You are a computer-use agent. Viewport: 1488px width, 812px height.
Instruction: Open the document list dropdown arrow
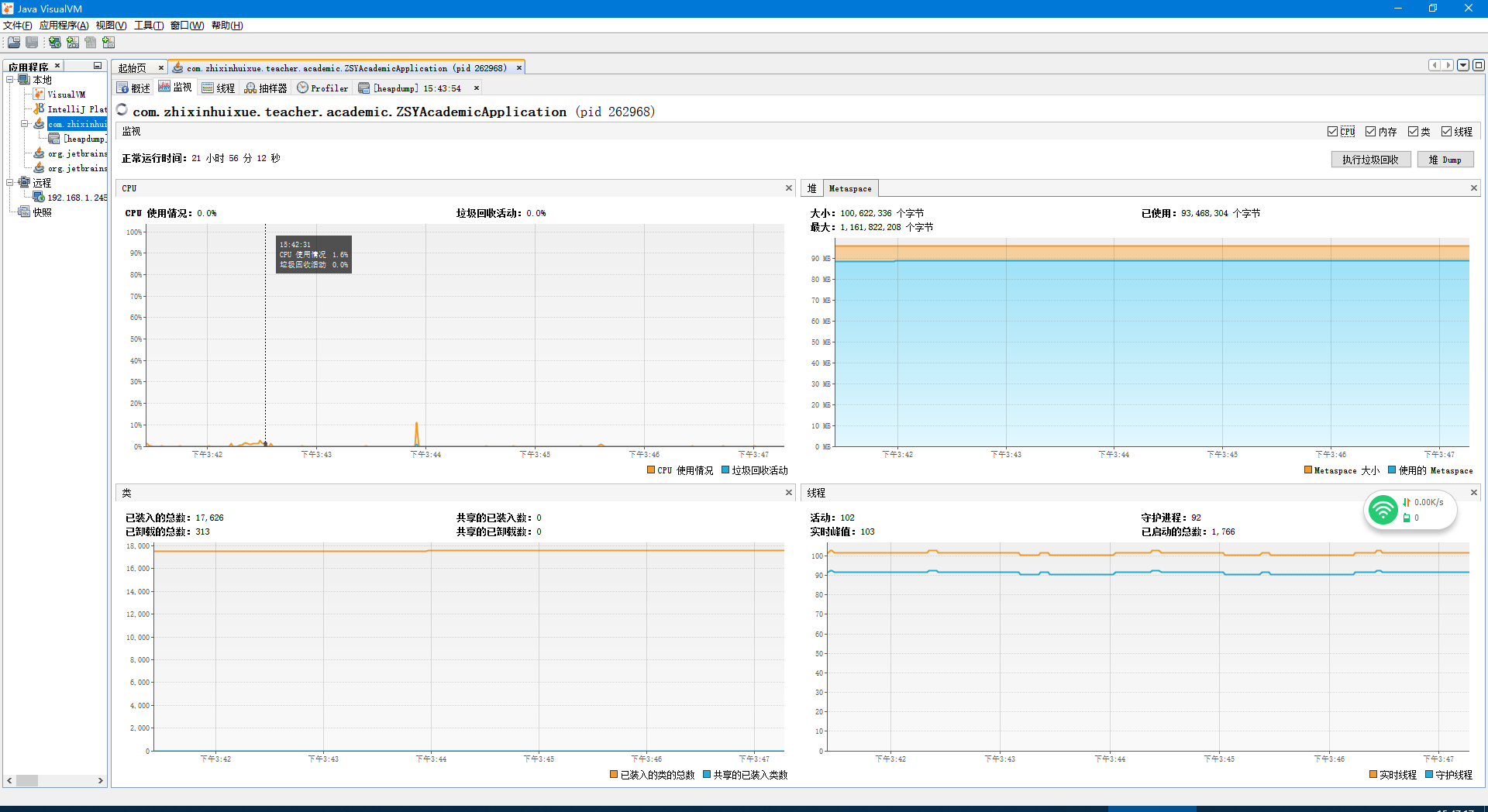tap(1463, 65)
